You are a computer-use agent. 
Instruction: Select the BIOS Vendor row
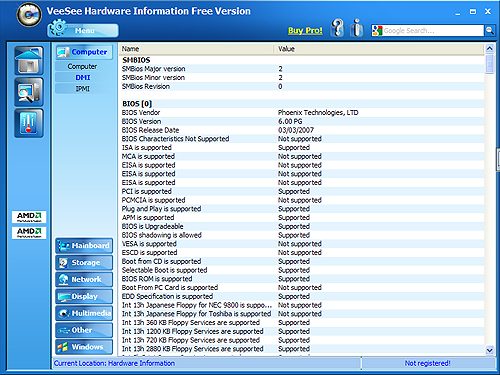[x=302, y=112]
